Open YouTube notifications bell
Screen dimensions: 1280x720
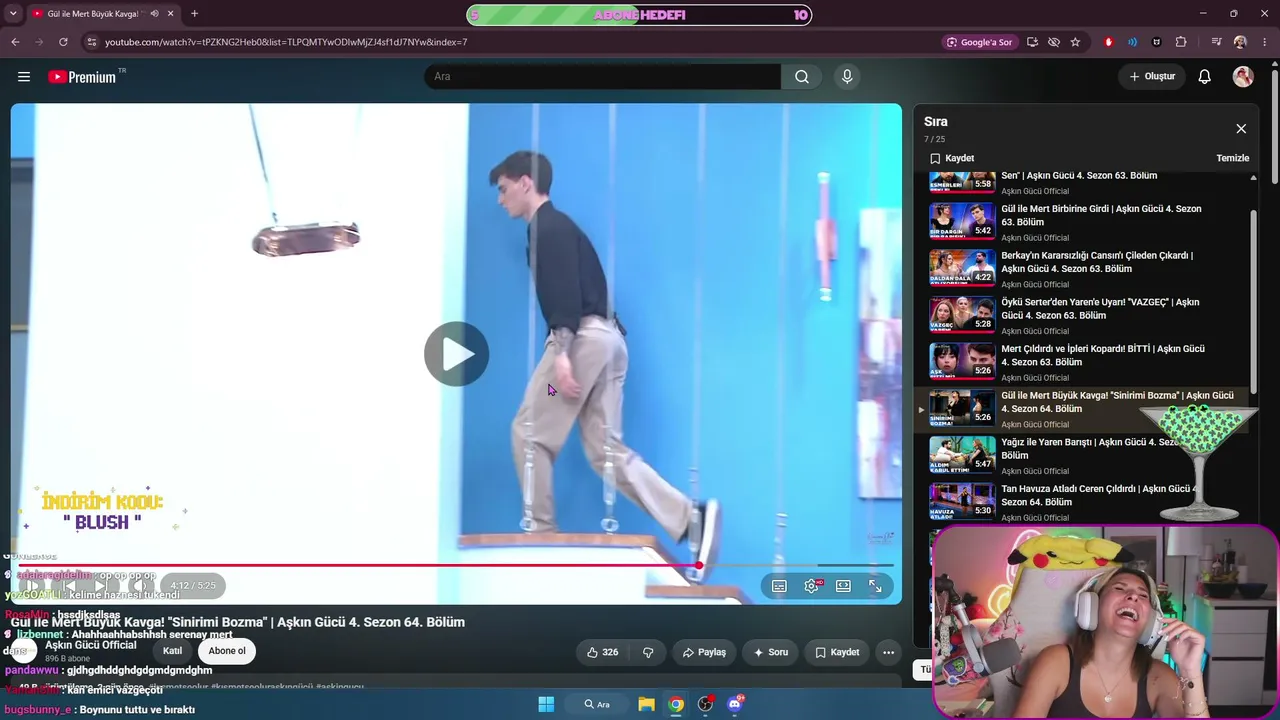[1205, 77]
